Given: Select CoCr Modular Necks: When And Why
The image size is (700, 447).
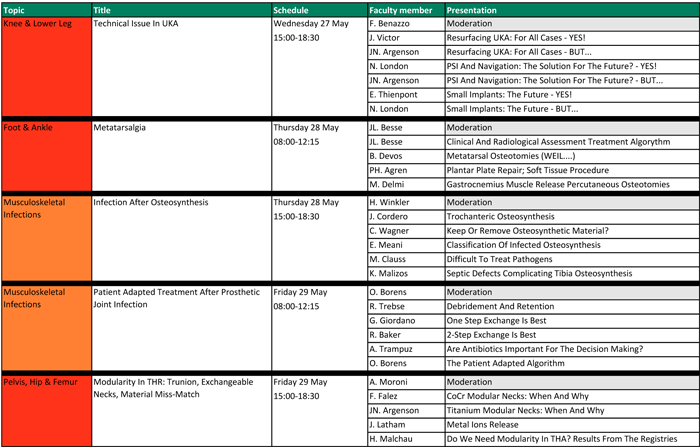Looking at the screenshot, I should point(518,396).
